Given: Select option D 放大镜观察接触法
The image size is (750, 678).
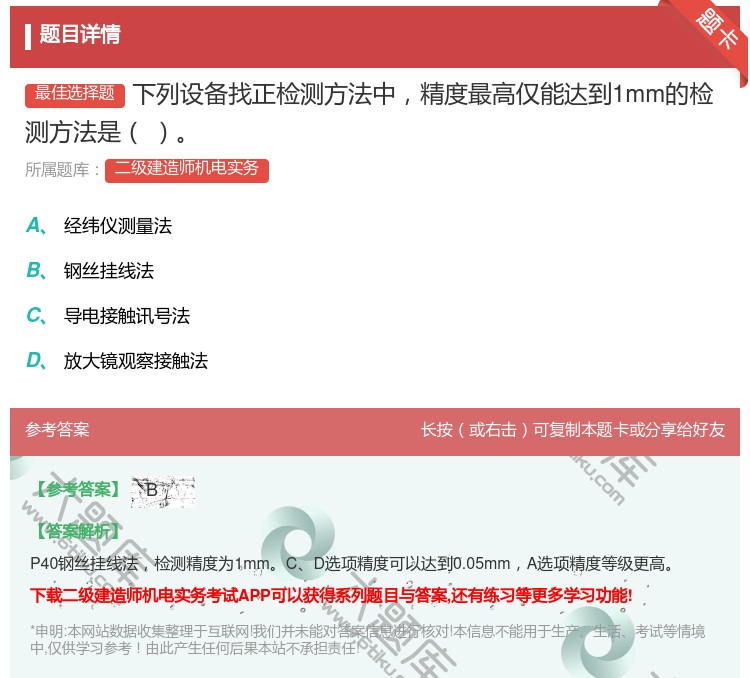Looking at the screenshot, I should (x=117, y=361).
